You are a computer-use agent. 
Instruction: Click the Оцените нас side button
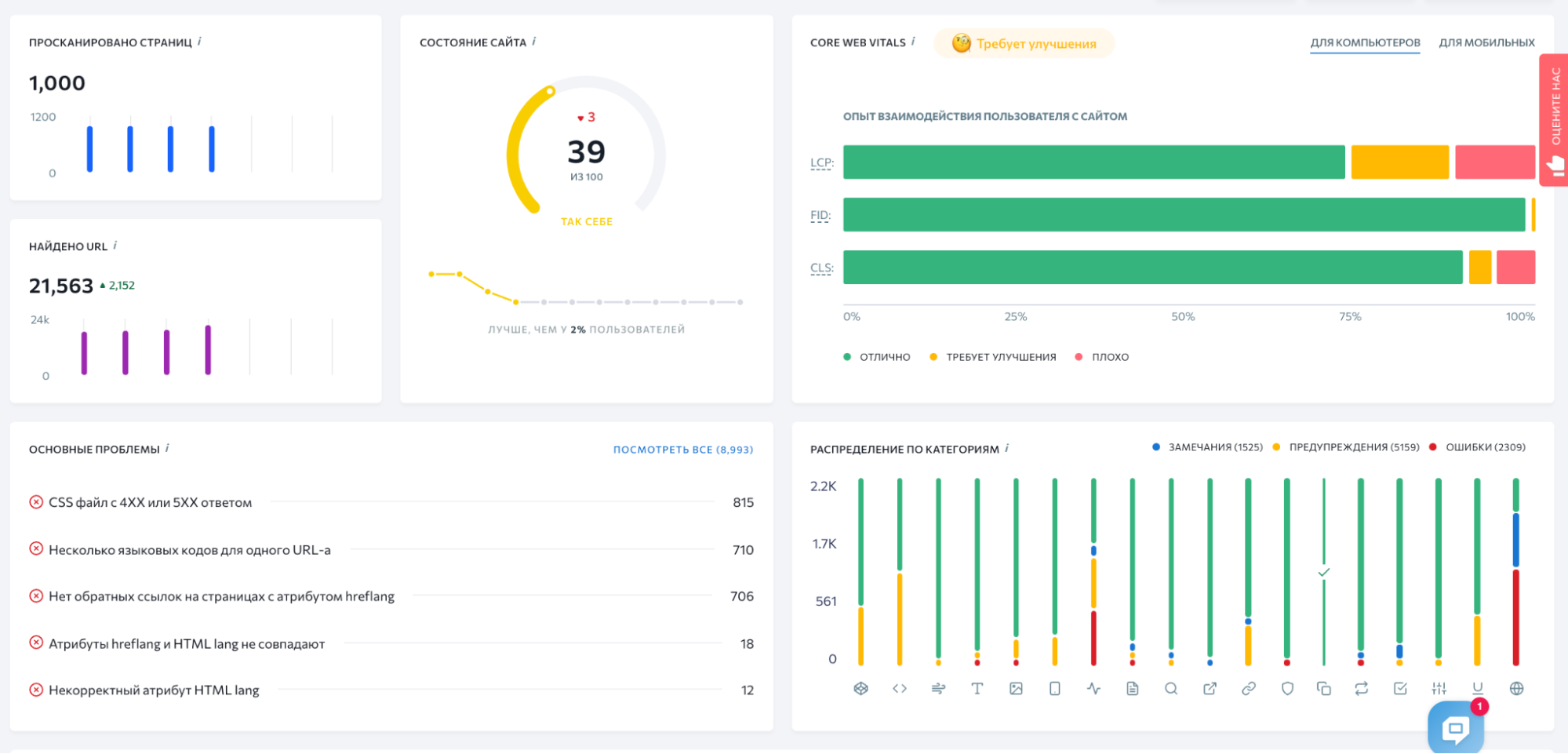point(1554,119)
